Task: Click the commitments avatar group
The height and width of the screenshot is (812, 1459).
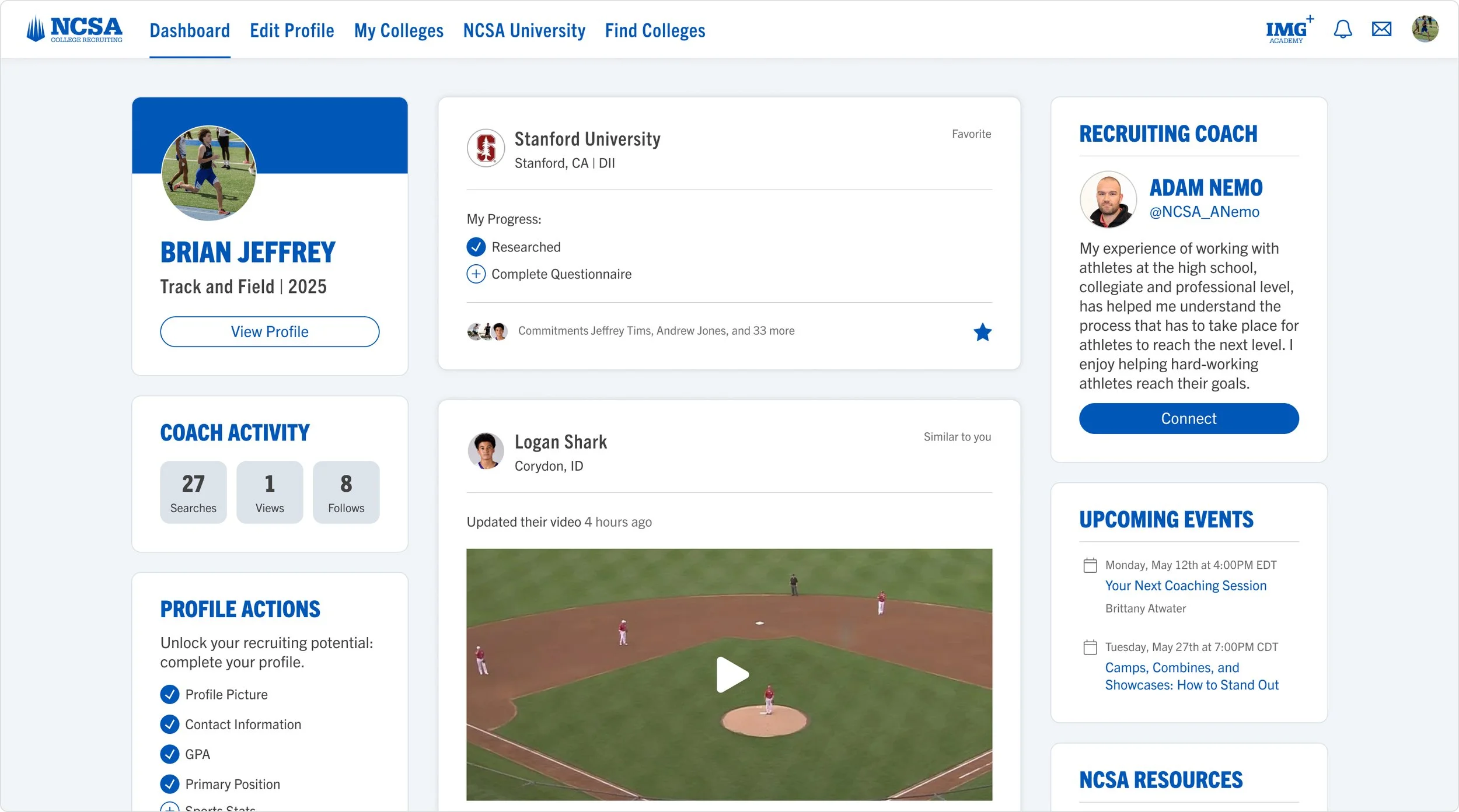Action: 487,331
